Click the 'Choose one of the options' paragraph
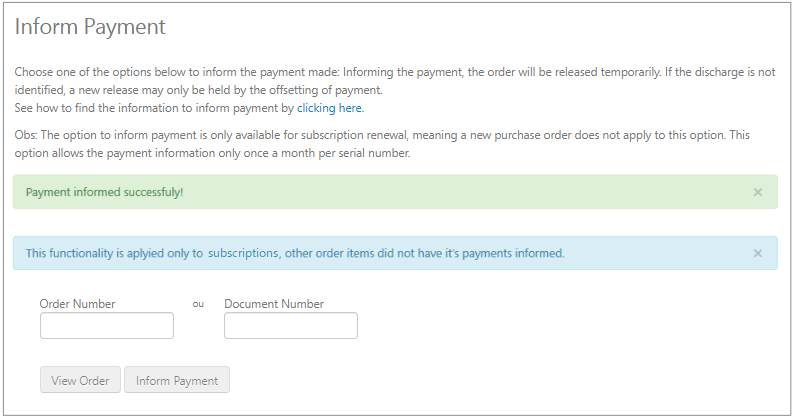795x418 pixels. click(x=395, y=81)
